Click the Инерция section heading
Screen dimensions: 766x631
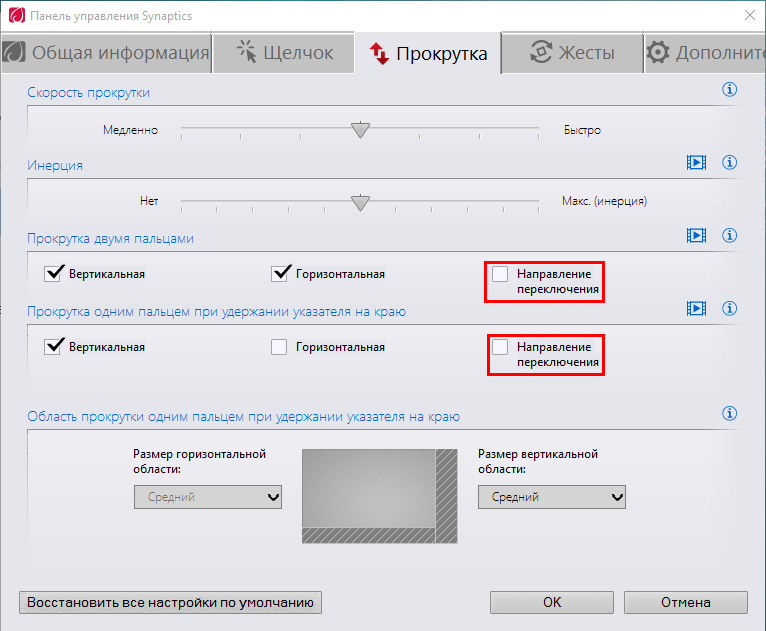(x=55, y=166)
